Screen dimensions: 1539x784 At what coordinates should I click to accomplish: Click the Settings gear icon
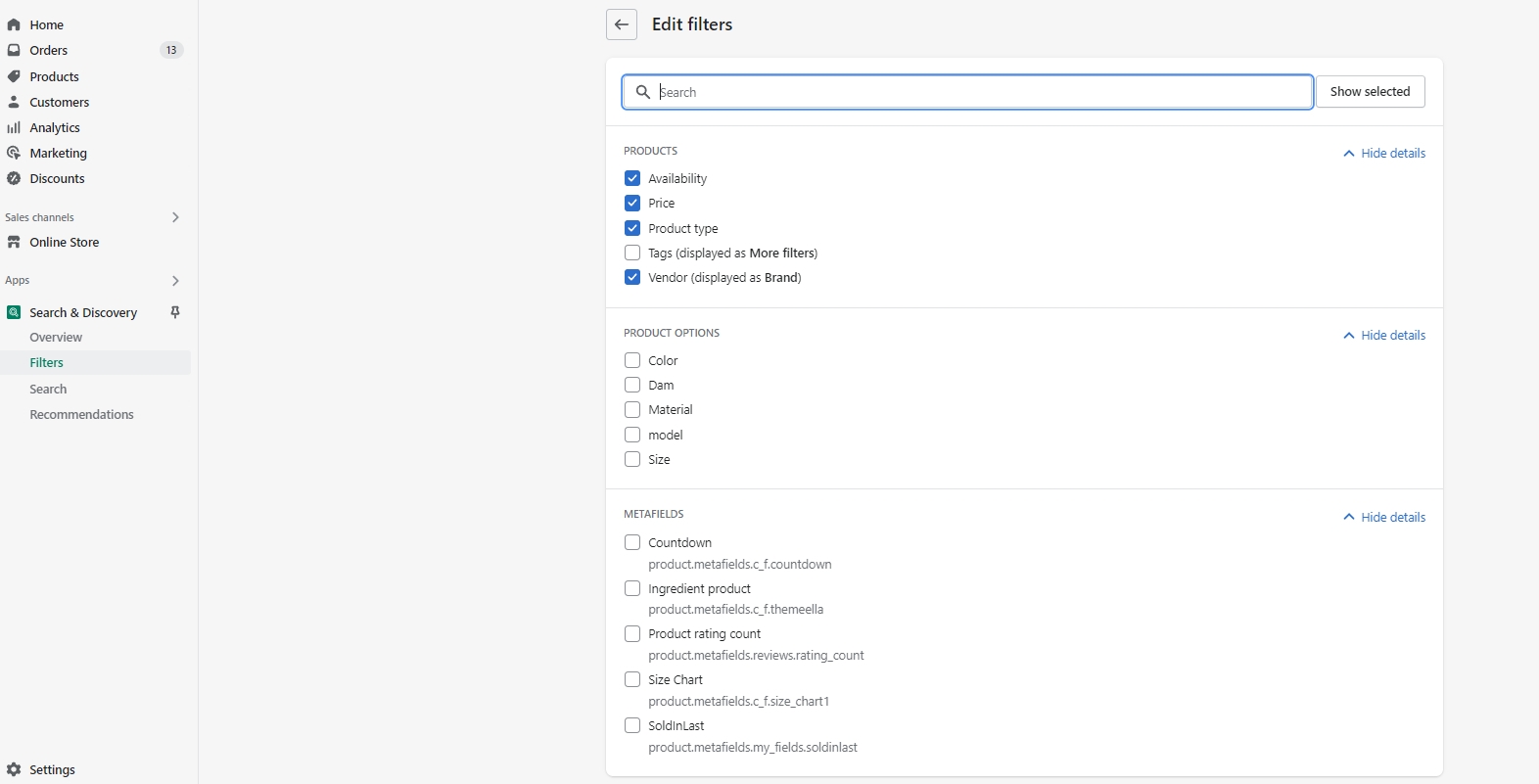pyautogui.click(x=14, y=769)
